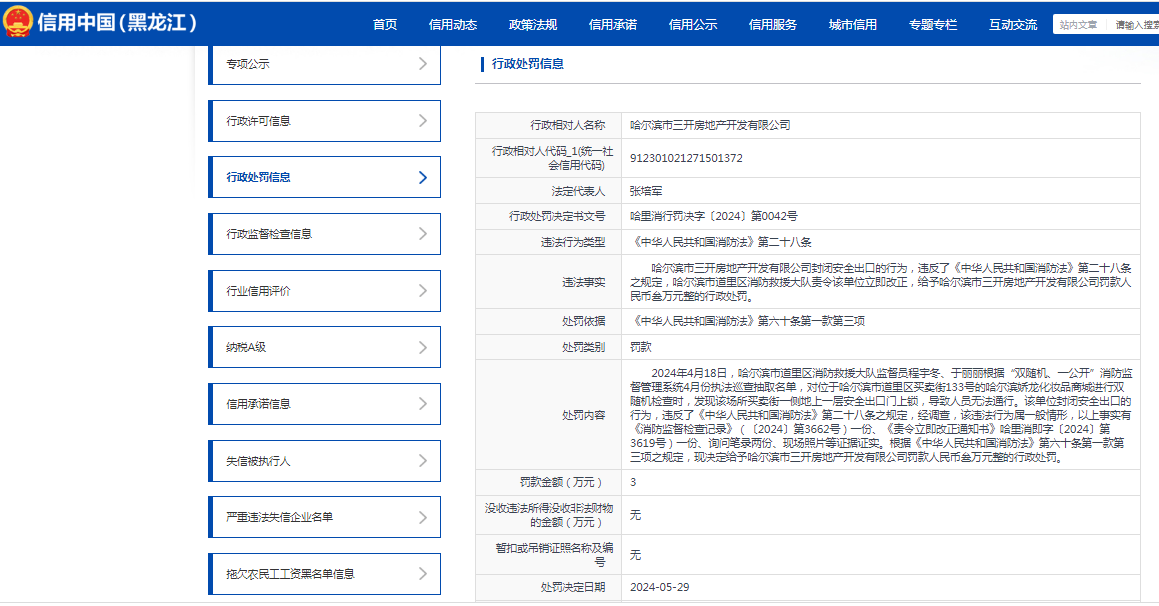The width and height of the screenshot is (1159, 606).
Task: Open the 首页 home menu item
Action: tap(385, 25)
